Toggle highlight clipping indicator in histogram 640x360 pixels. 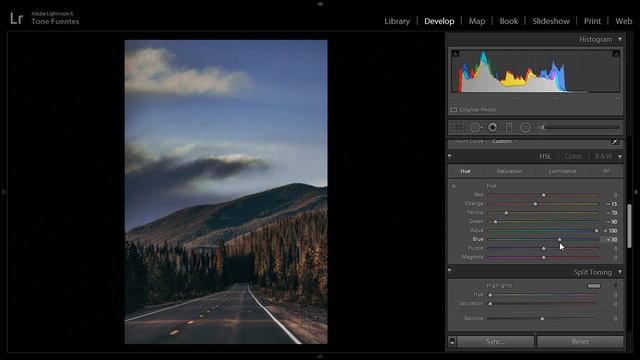coord(616,53)
